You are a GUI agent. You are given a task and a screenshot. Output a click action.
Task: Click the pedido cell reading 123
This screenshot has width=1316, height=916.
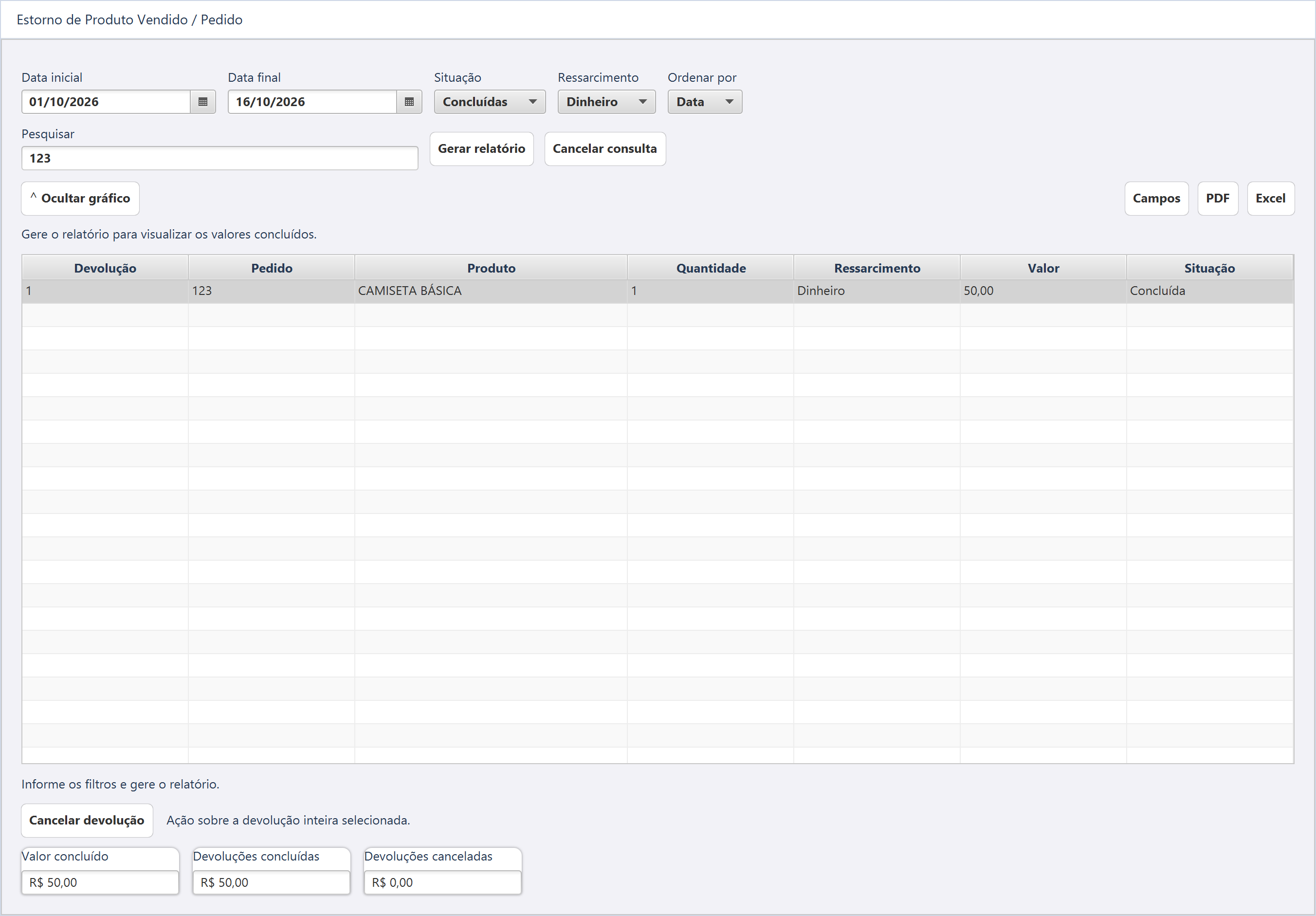pyautogui.click(x=272, y=291)
